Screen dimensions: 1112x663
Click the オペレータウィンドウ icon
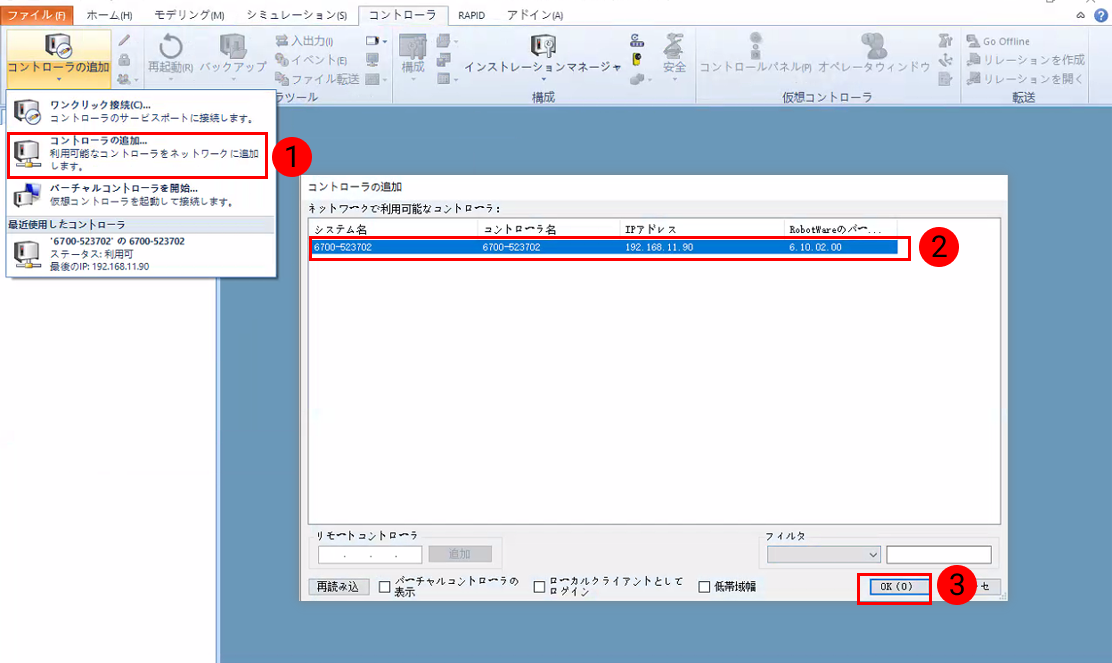pos(874,46)
